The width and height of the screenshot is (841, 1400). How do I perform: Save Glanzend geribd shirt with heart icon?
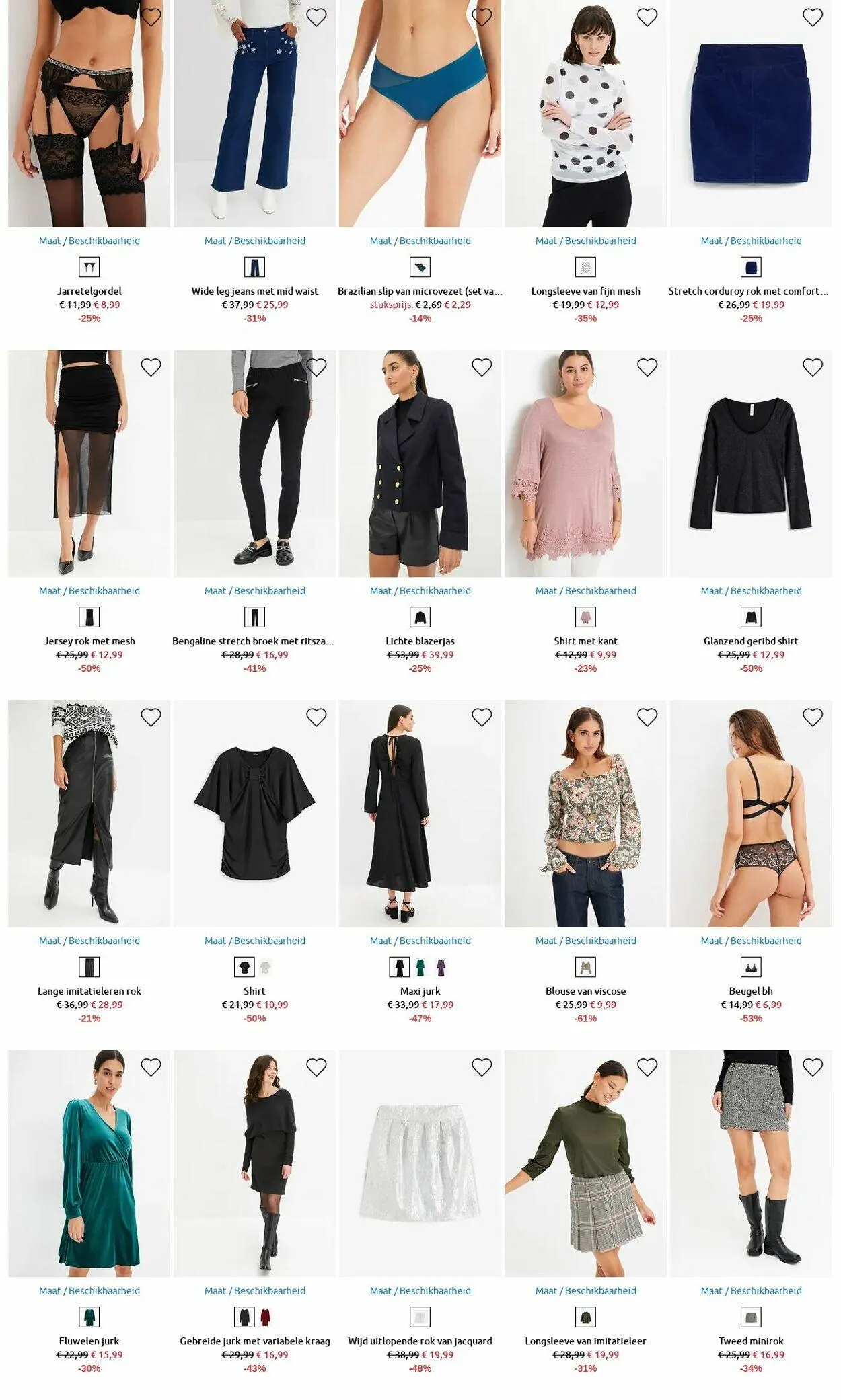click(813, 367)
